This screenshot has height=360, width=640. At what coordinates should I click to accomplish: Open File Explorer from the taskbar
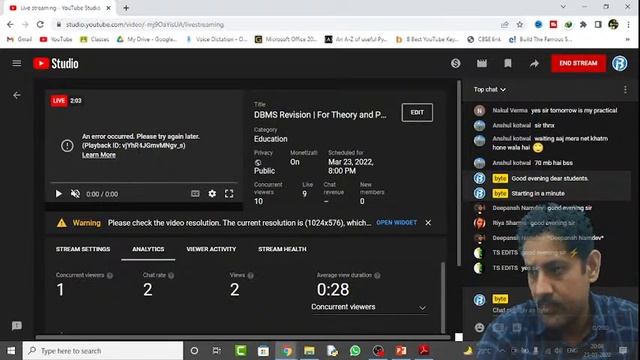pos(309,351)
